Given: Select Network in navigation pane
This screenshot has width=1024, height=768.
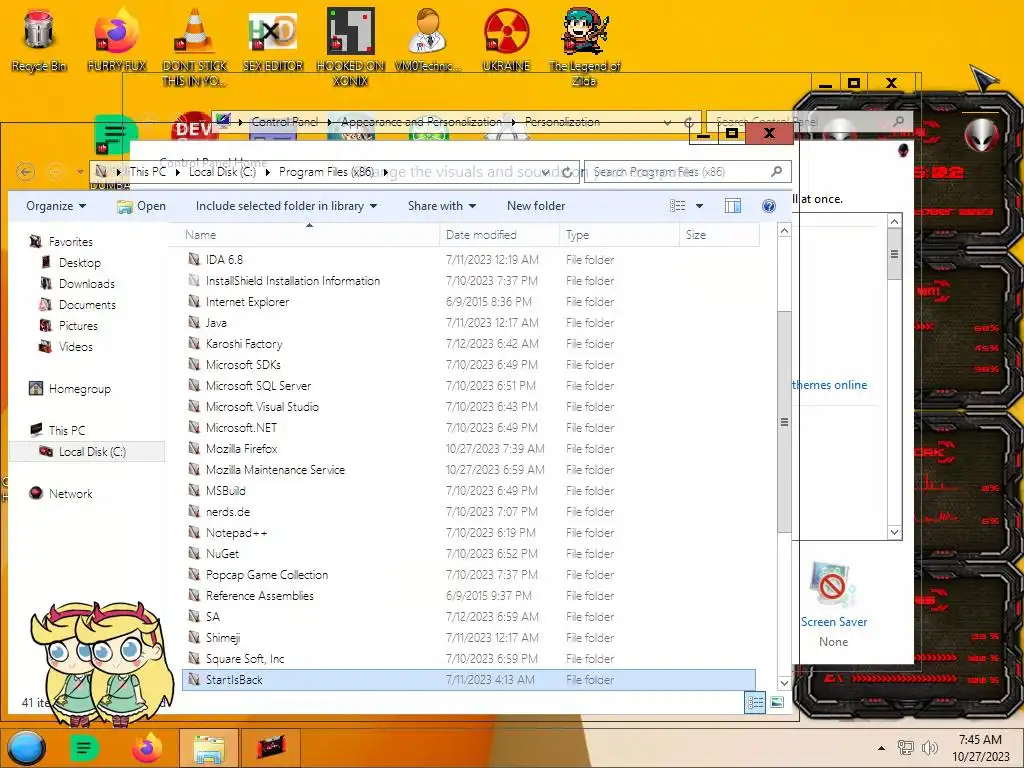Looking at the screenshot, I should pyautogui.click(x=71, y=494).
